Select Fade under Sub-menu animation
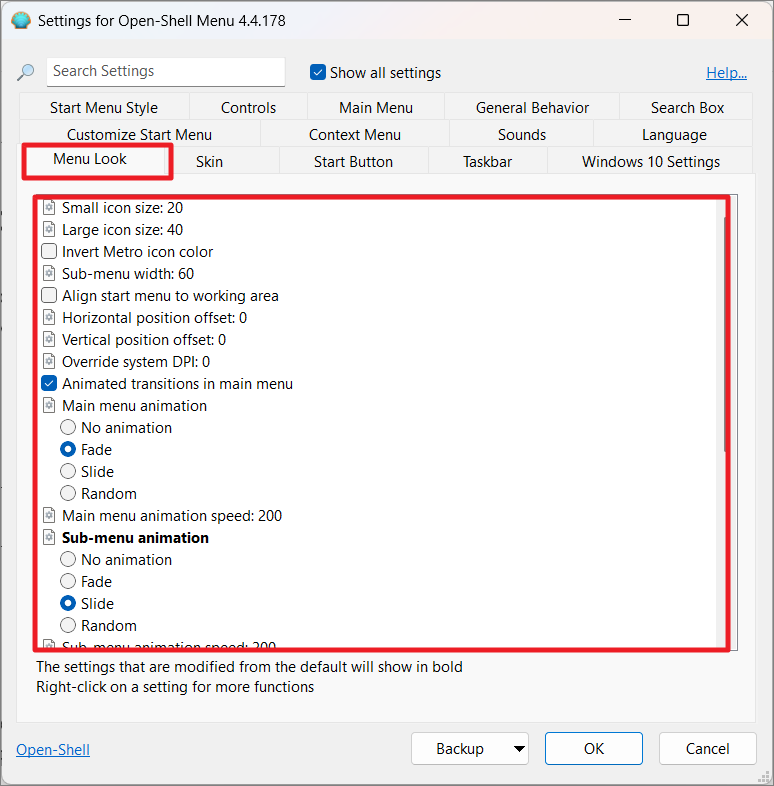This screenshot has width=774, height=786. tap(68, 581)
